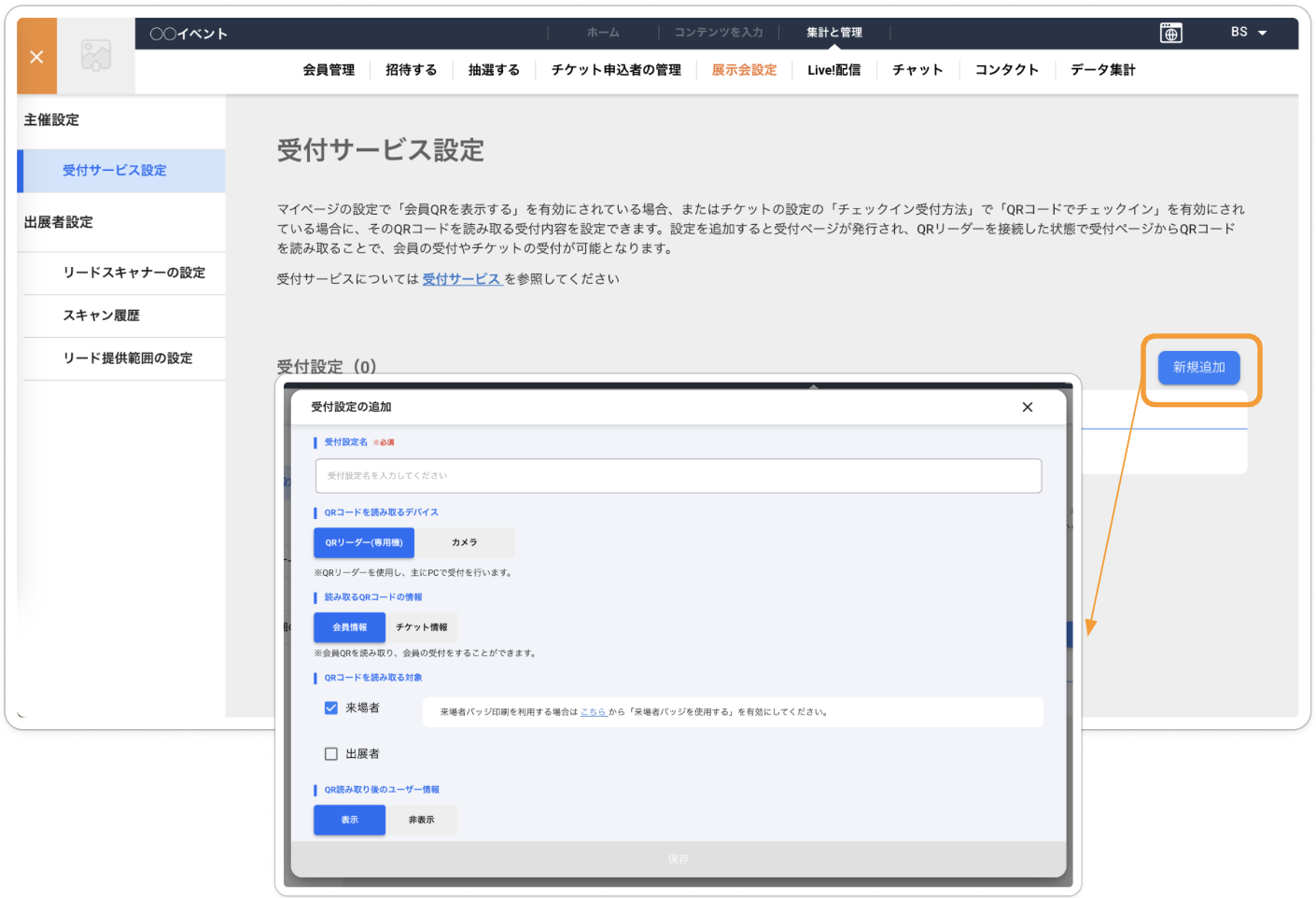Switch to the 会員管理 tab

pyautogui.click(x=329, y=69)
